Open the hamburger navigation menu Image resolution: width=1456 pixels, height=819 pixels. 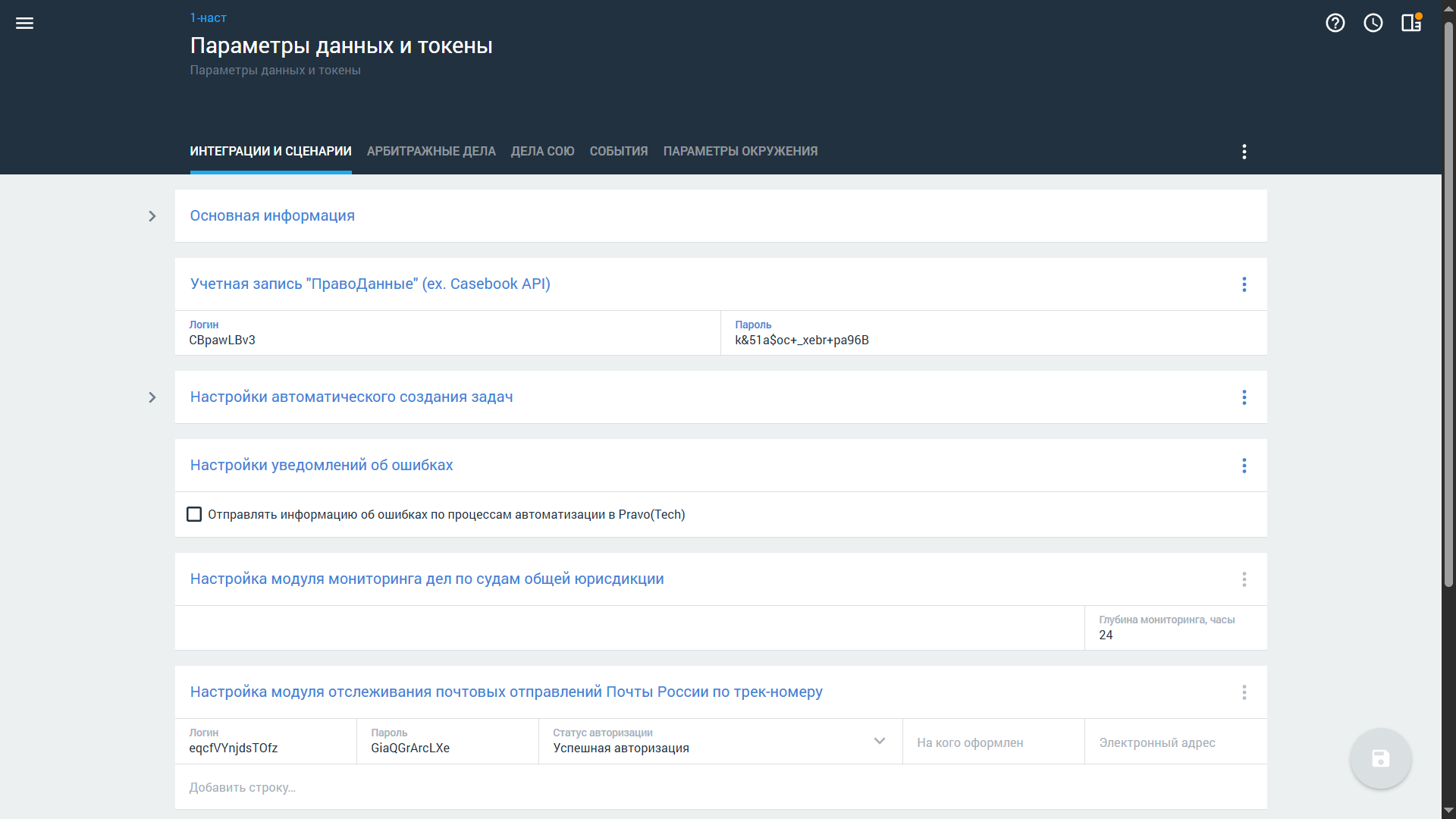point(24,24)
